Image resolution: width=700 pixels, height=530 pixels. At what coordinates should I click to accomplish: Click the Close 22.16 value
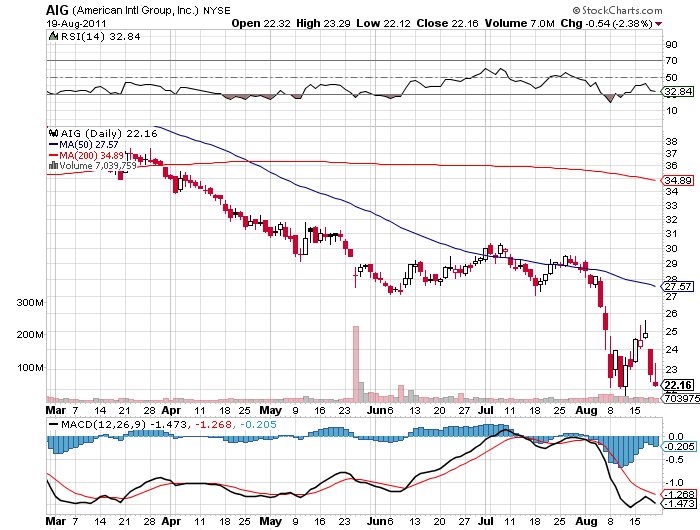point(447,23)
